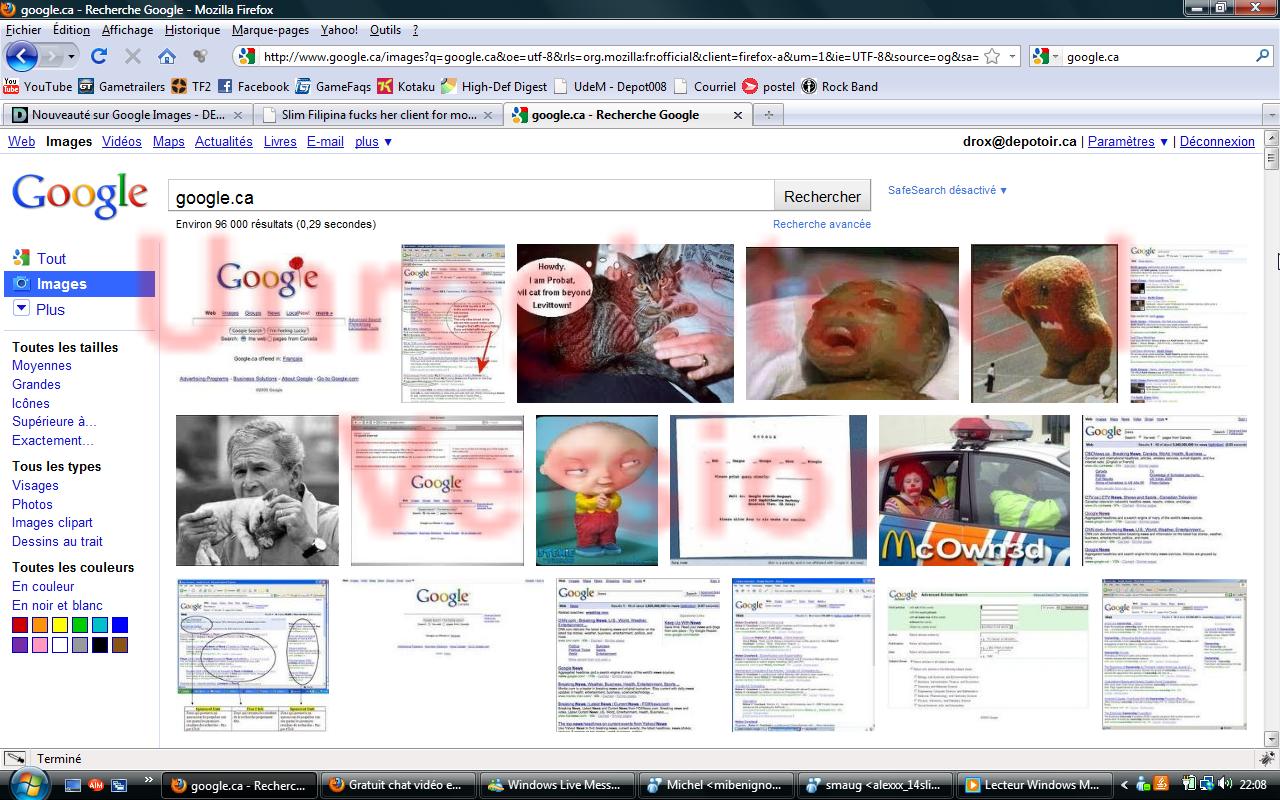Open a new tab with the plus button
1280x800 pixels.
click(769, 114)
